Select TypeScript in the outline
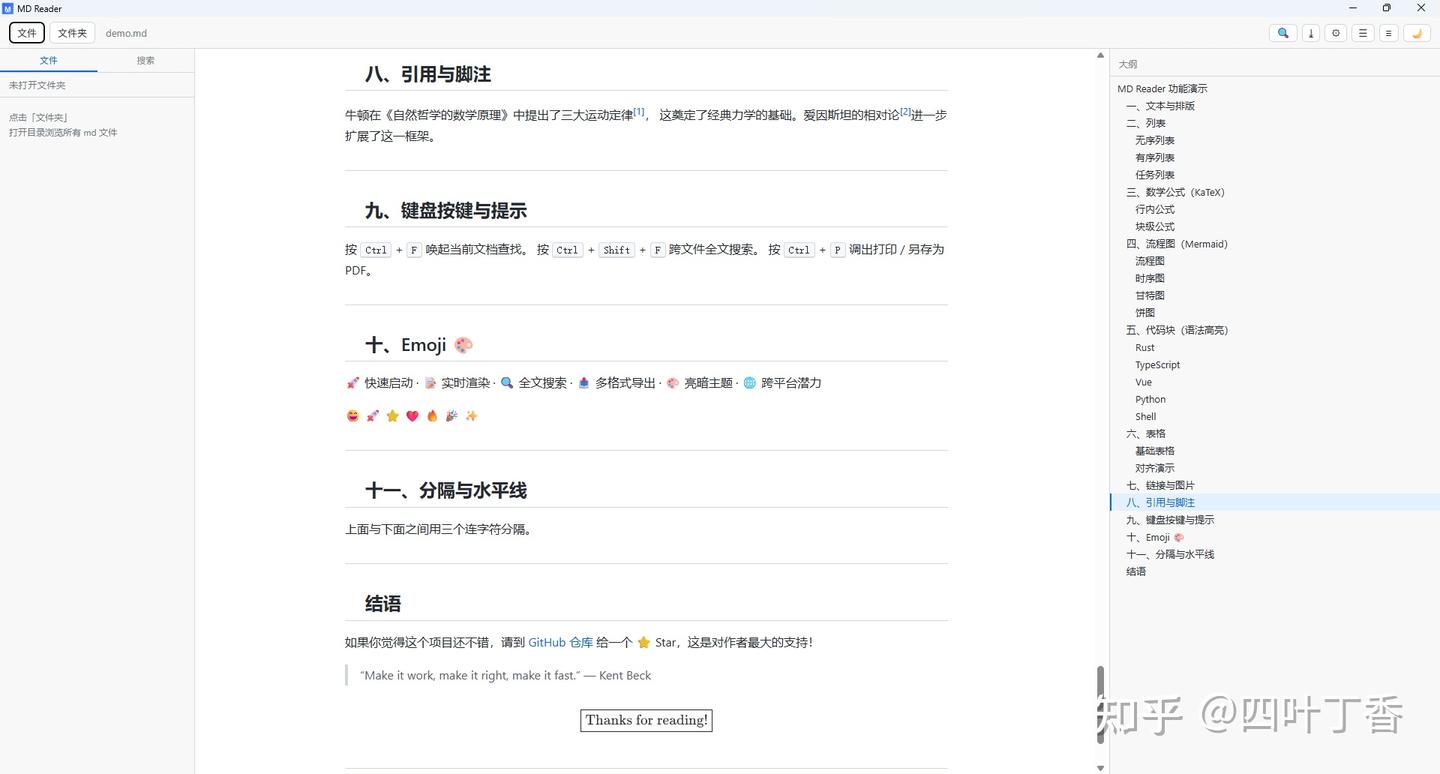 1158,365
